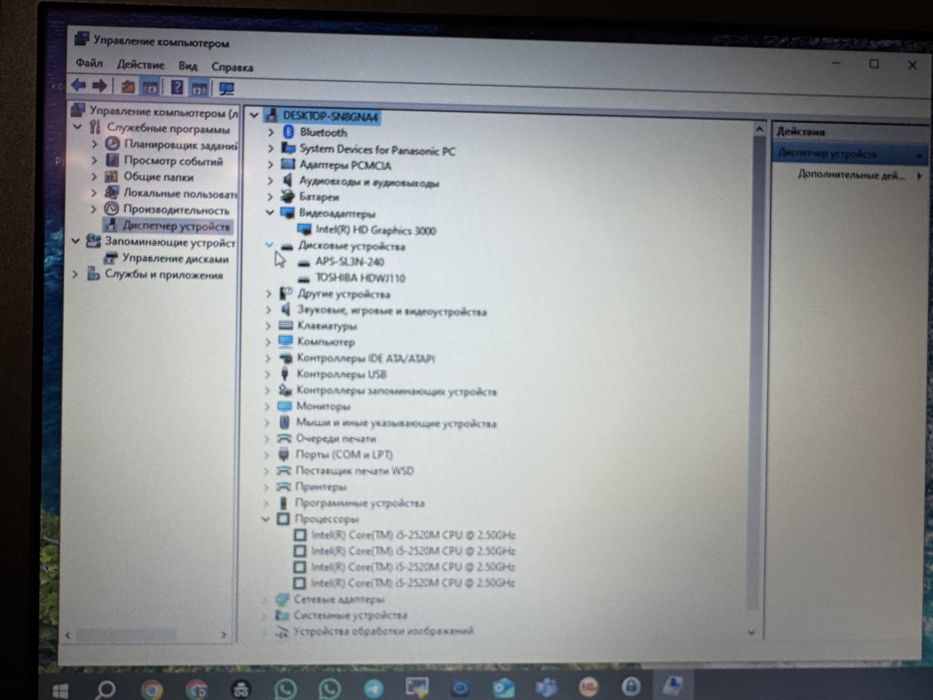Select Просмотр событий in left tree
Image resolution: width=933 pixels, height=700 pixels.
tap(173, 161)
